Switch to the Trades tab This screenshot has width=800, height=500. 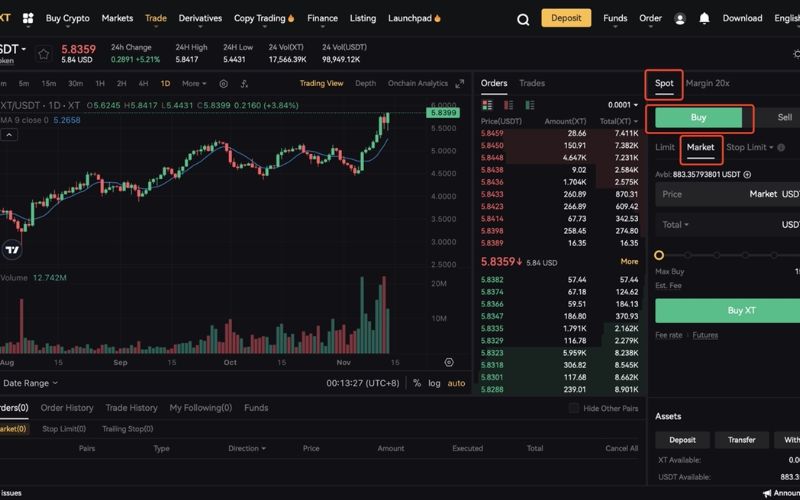click(532, 83)
